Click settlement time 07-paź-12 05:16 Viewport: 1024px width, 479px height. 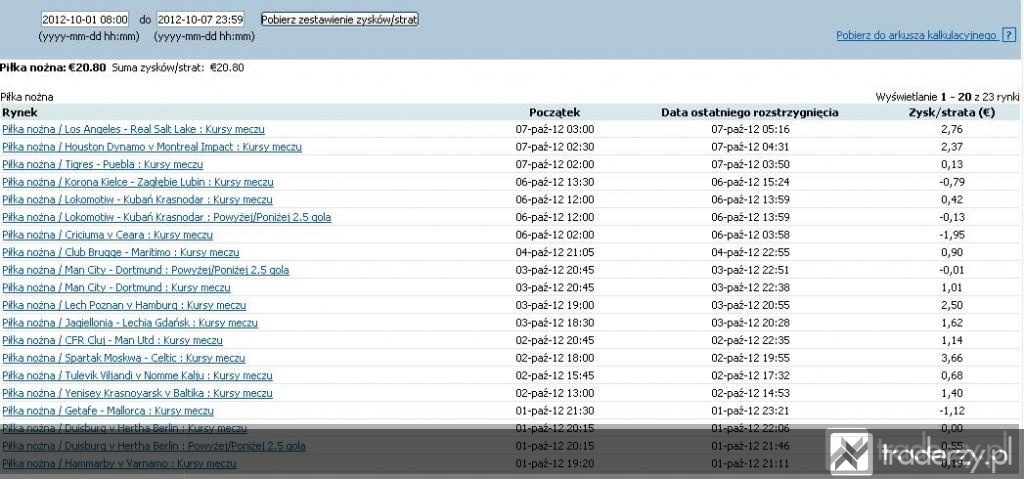(750, 129)
